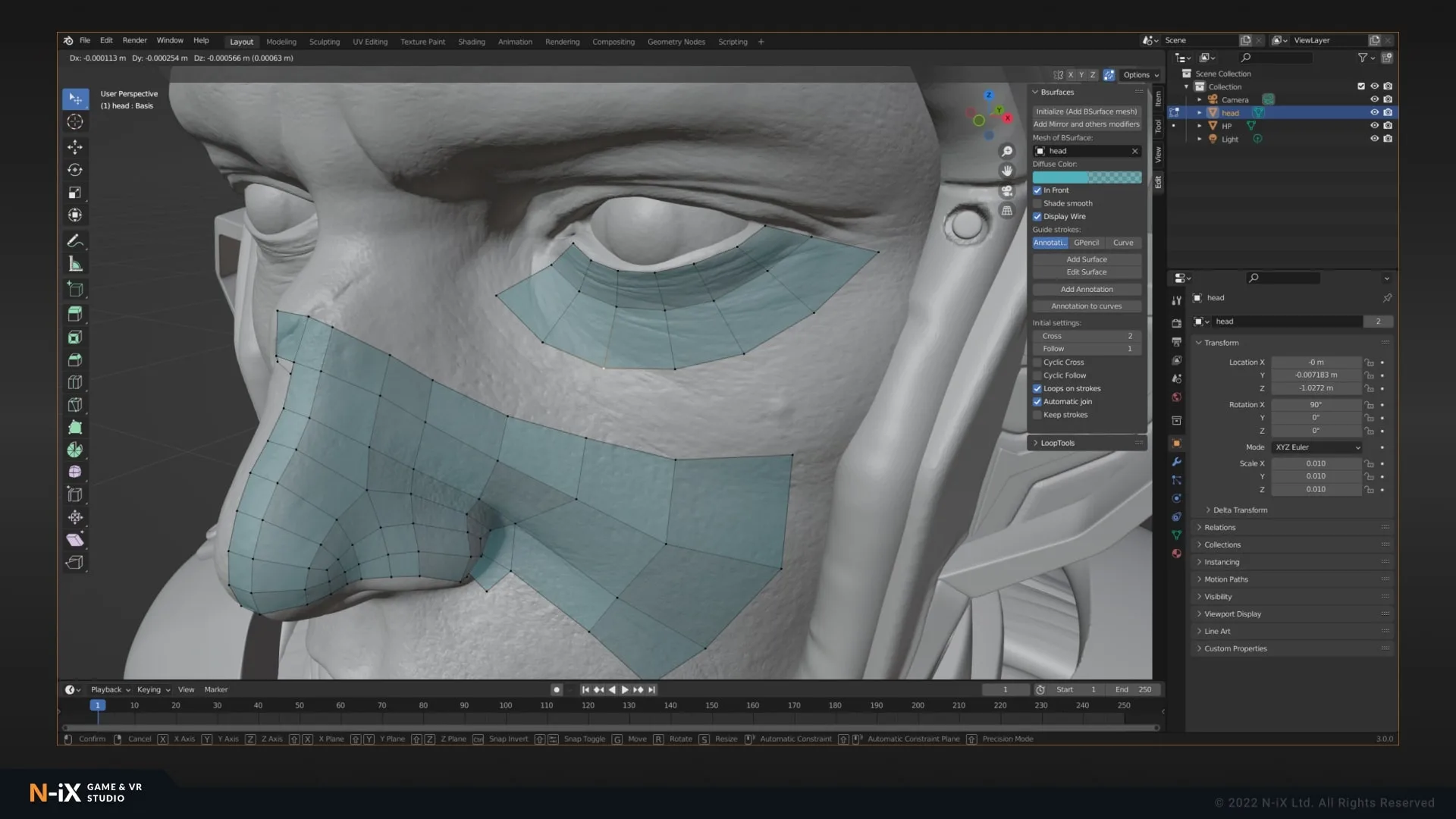
Task: Select the Move tool
Action: [75, 146]
